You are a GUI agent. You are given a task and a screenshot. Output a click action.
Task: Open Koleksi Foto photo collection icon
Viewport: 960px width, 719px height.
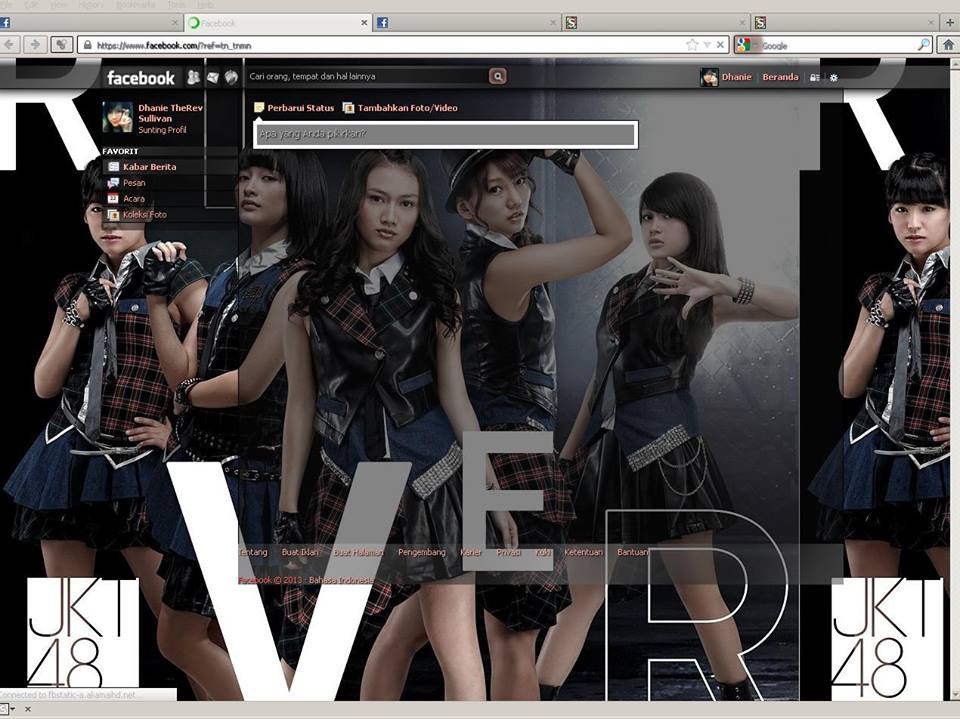pos(113,214)
